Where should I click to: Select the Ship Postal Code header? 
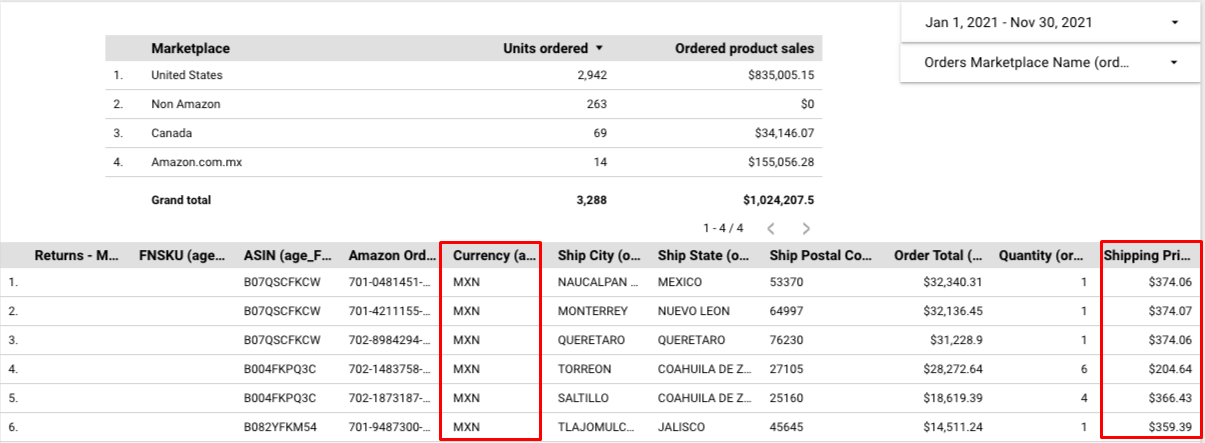pyautogui.click(x=820, y=256)
